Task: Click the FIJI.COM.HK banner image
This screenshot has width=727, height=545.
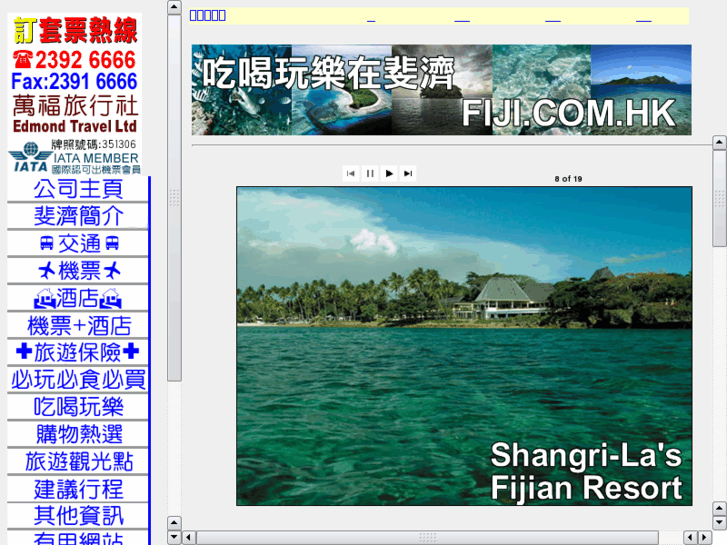Action: pyautogui.click(x=441, y=90)
